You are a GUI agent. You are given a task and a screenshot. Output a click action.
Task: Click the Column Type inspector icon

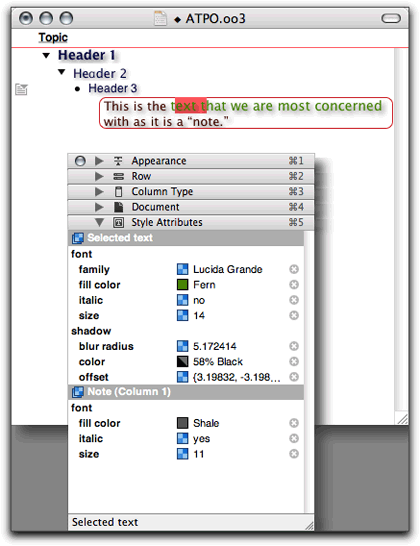tap(118, 192)
